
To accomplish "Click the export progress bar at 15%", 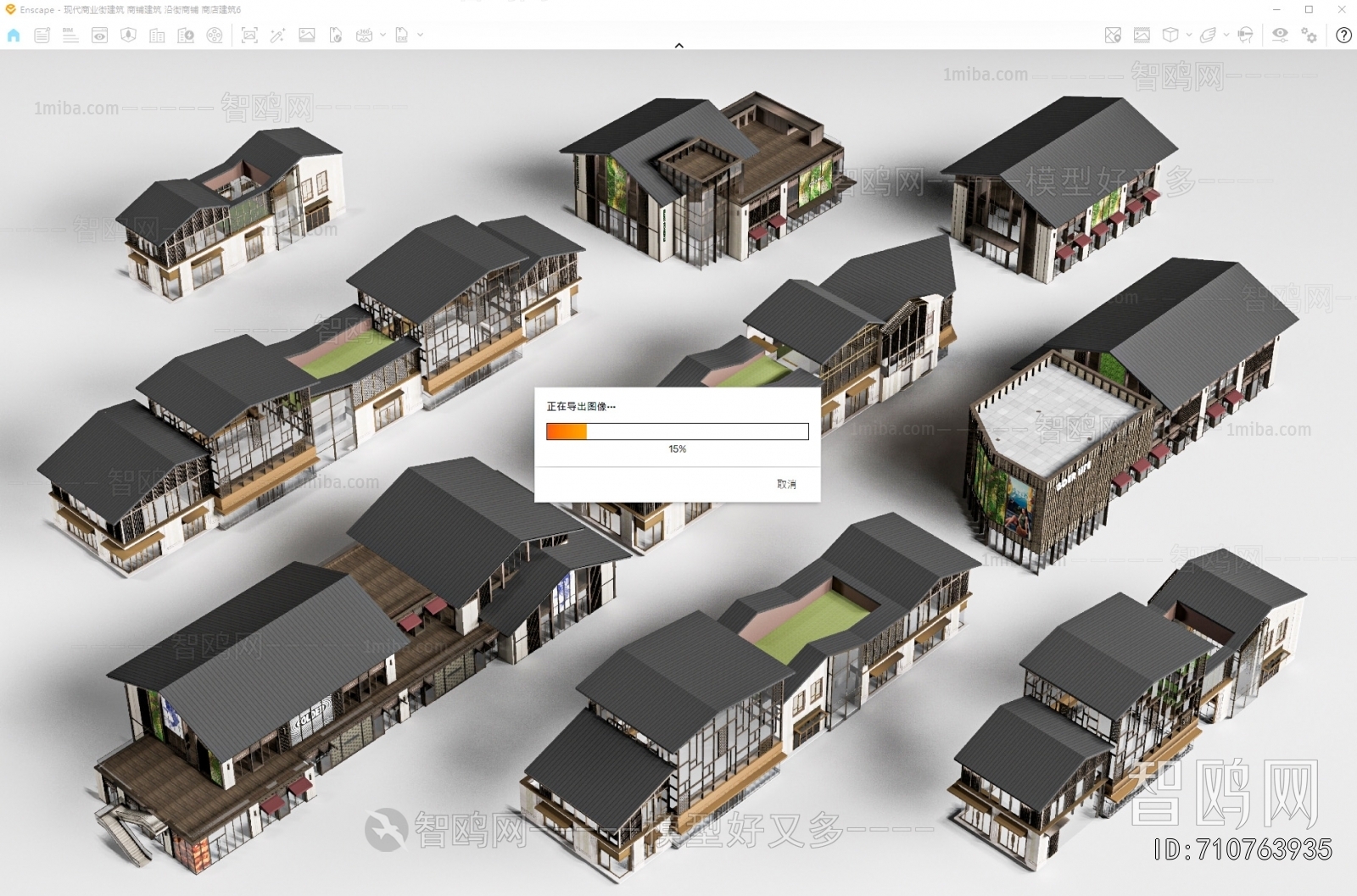I will coord(677,432).
